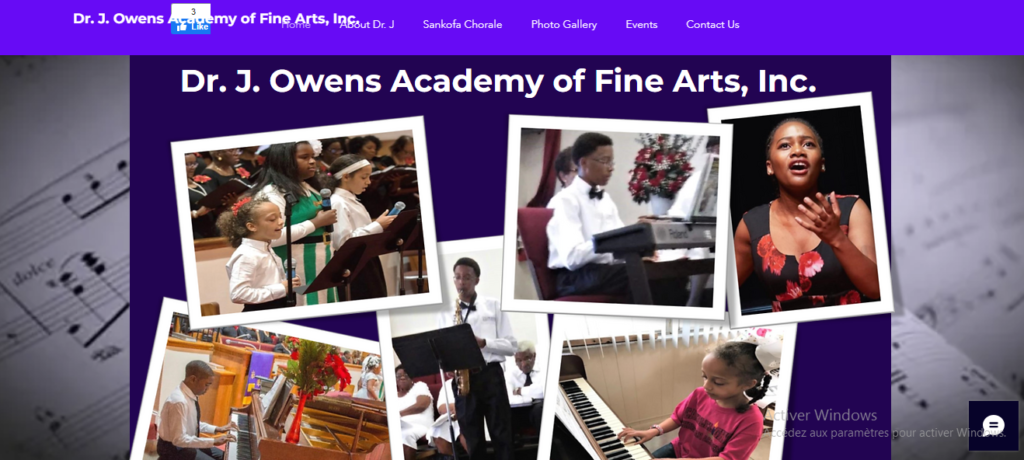
Task: Click the Facebook Like thumbs-up button
Action: [x=191, y=27]
